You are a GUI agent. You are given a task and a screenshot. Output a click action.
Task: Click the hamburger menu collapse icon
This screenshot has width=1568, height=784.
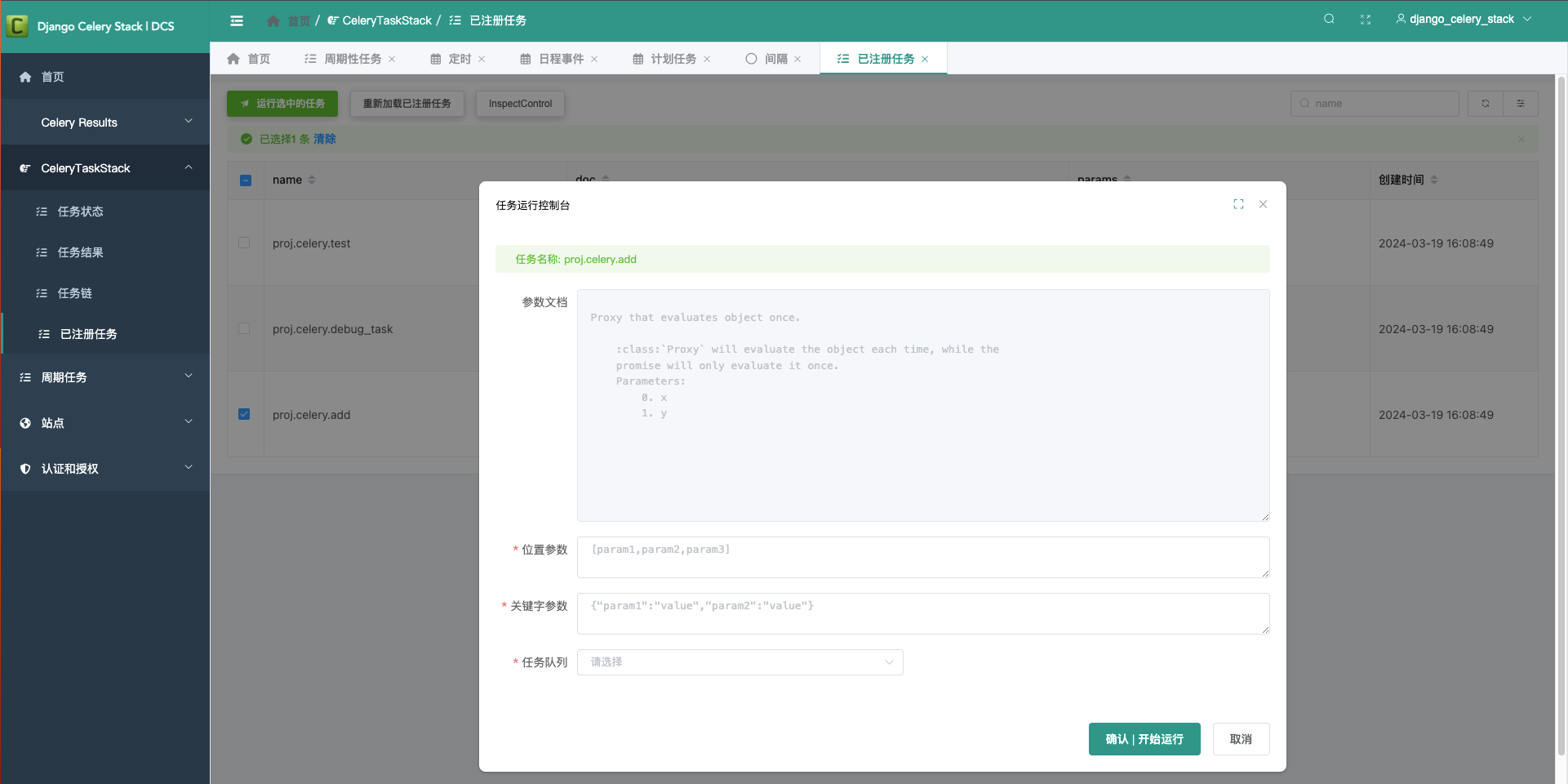(237, 20)
